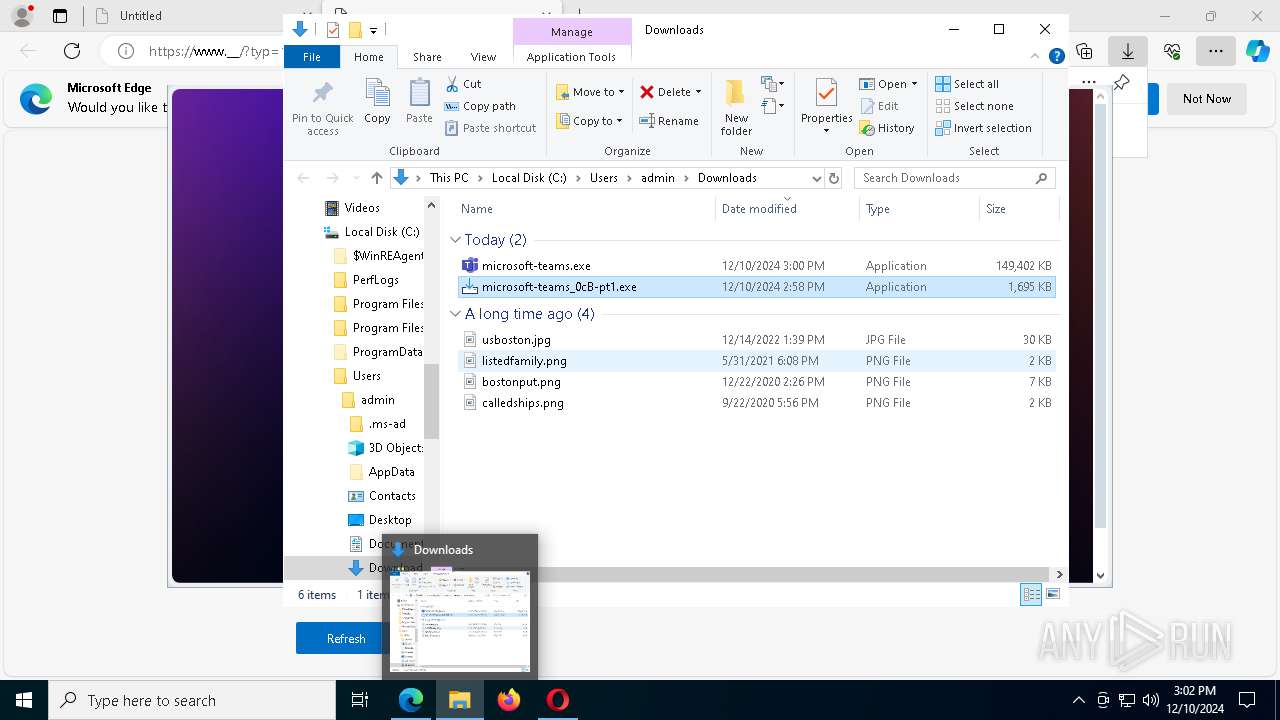This screenshot has width=1280, height=720.
Task: Click the Manage contextual tab
Action: 572,32
